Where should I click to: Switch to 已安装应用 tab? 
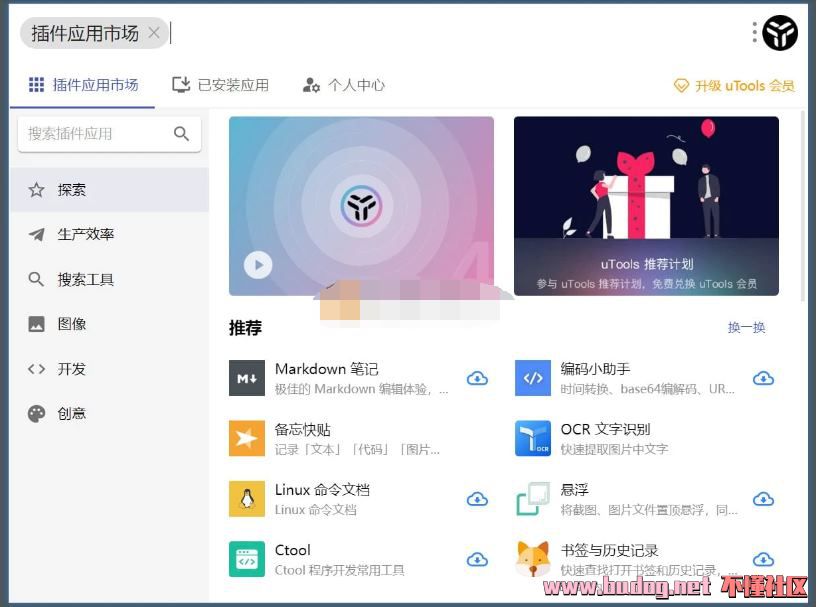(x=221, y=85)
